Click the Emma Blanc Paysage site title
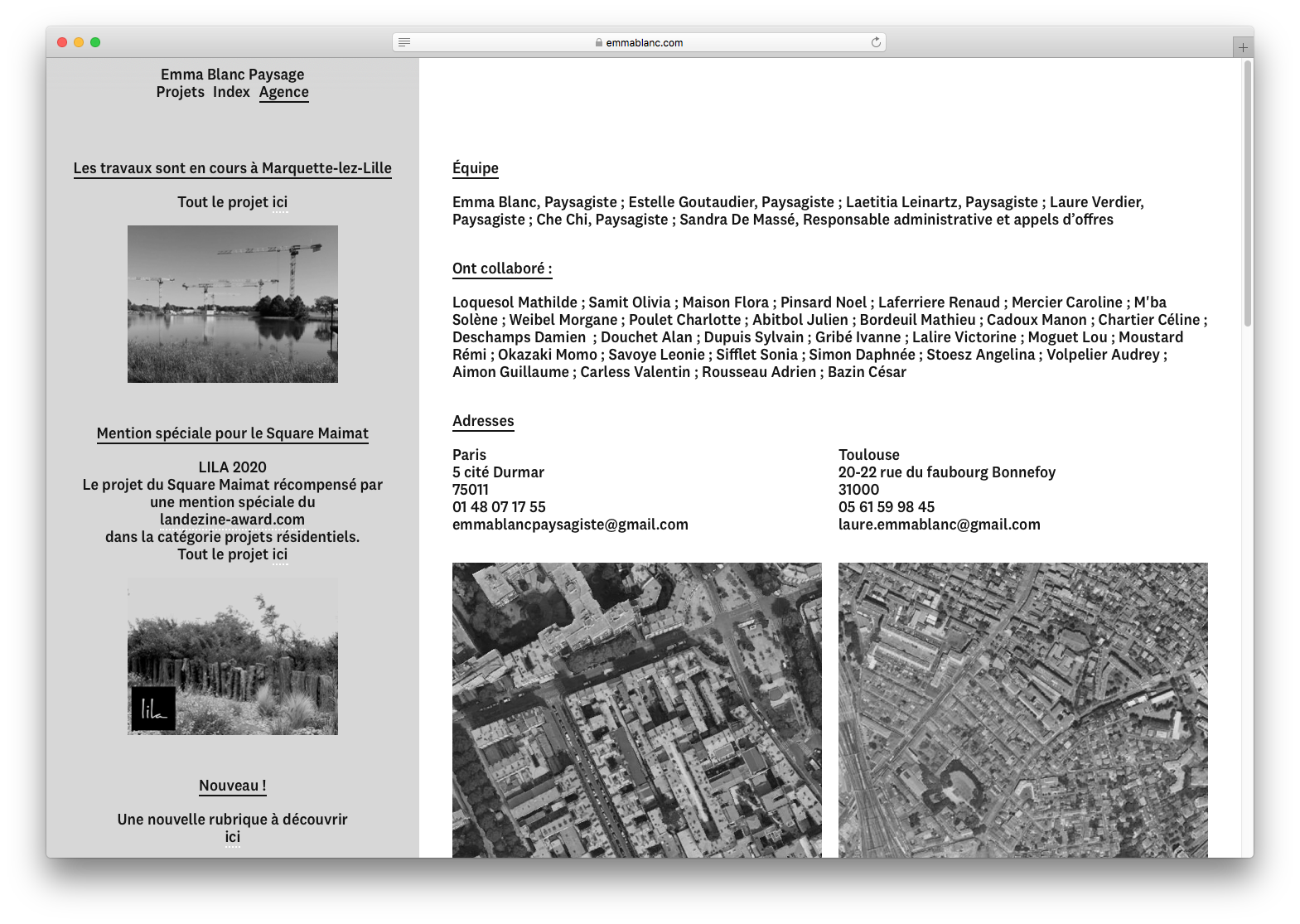The image size is (1300, 924). click(x=232, y=75)
